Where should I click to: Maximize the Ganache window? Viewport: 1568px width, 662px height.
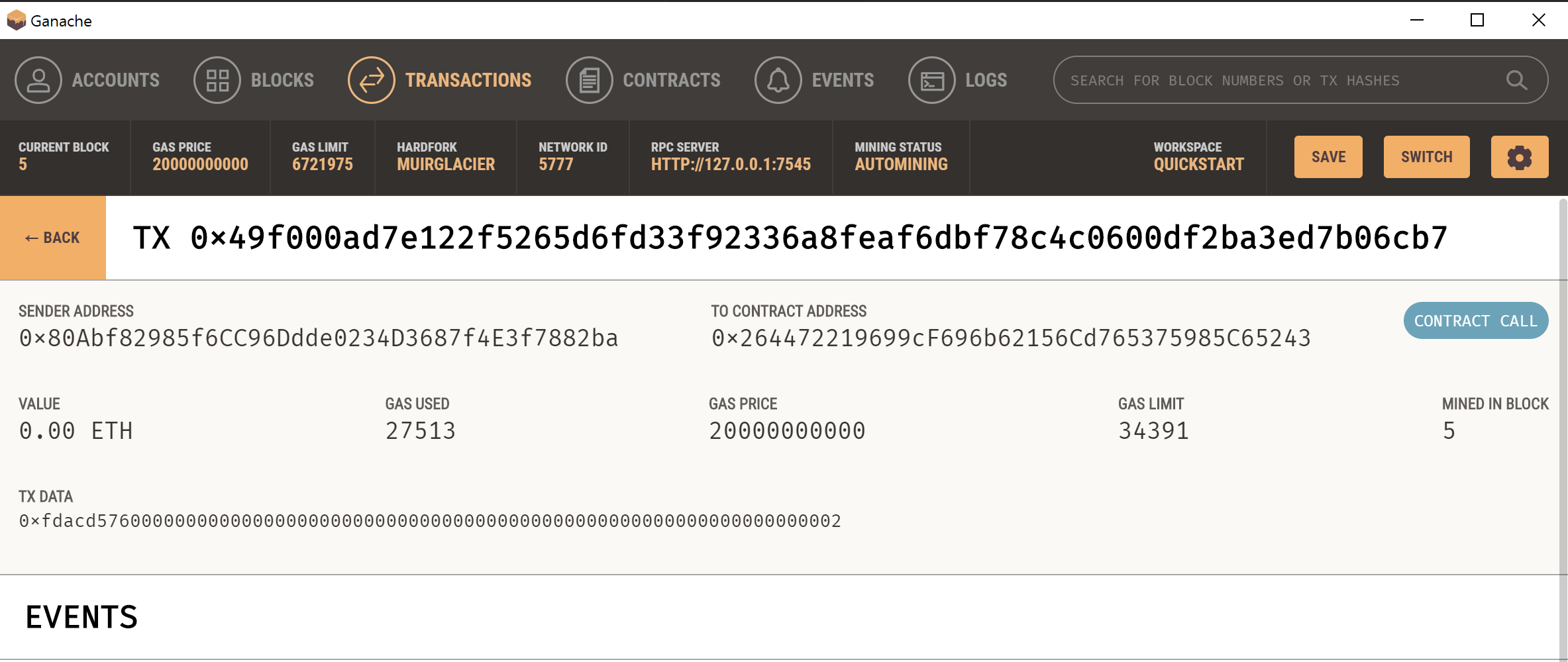1477,21
